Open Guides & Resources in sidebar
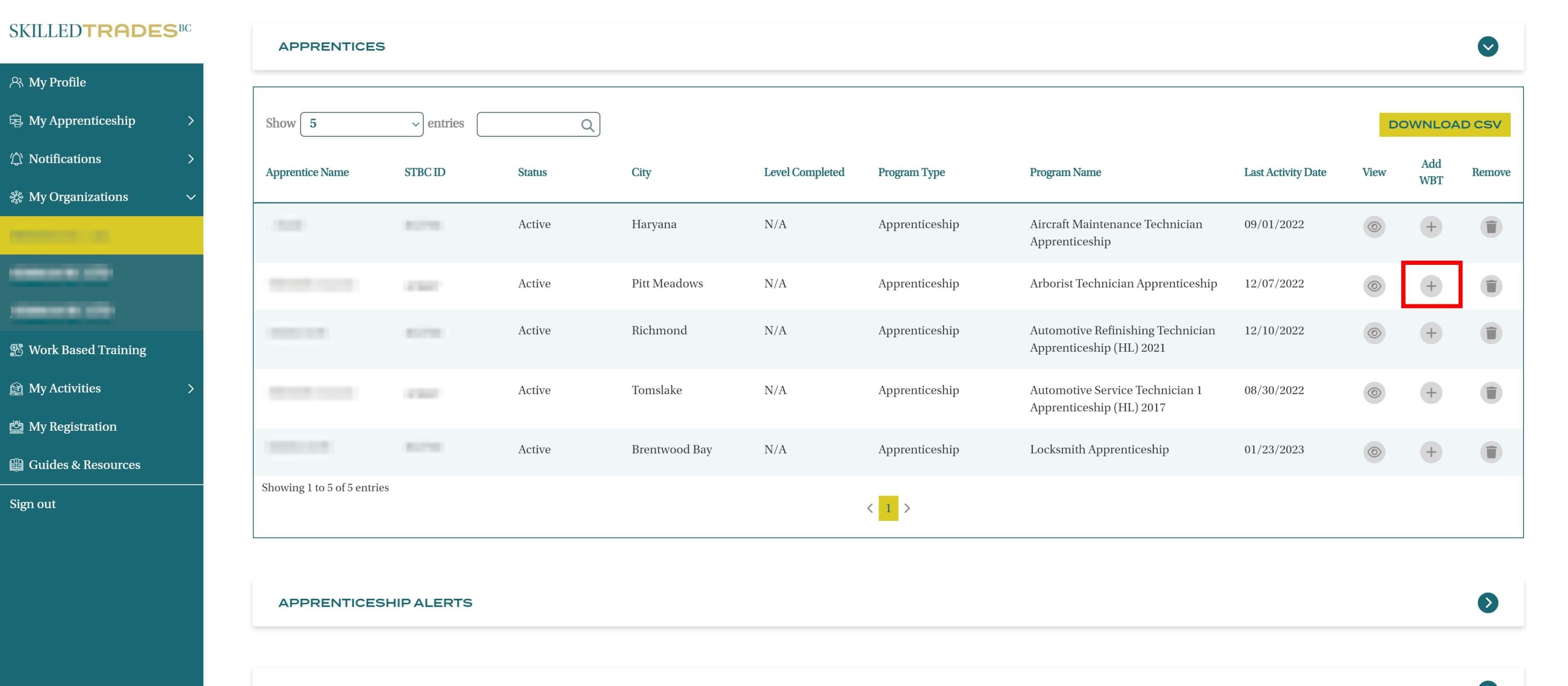 tap(84, 464)
